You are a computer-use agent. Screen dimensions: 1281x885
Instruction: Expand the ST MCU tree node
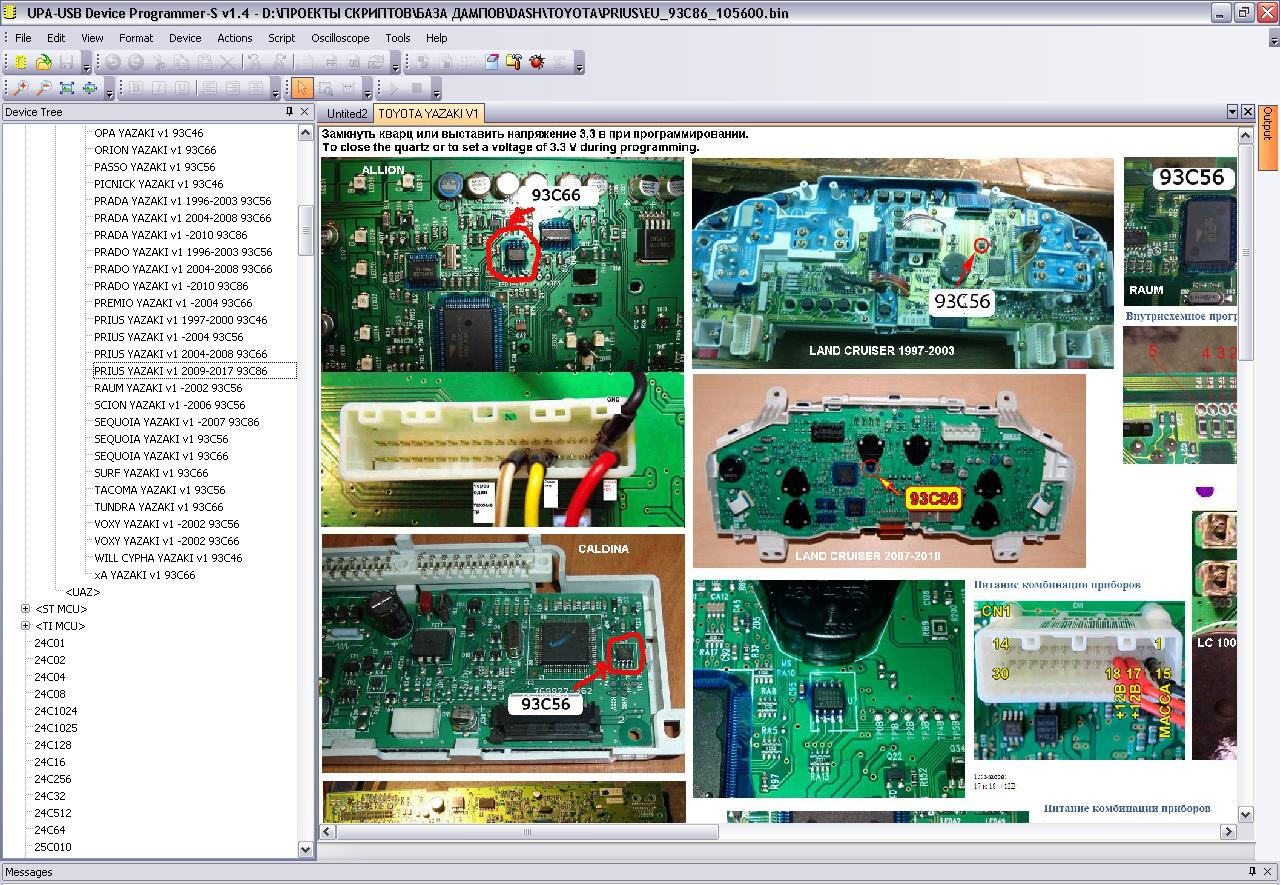pos(26,609)
